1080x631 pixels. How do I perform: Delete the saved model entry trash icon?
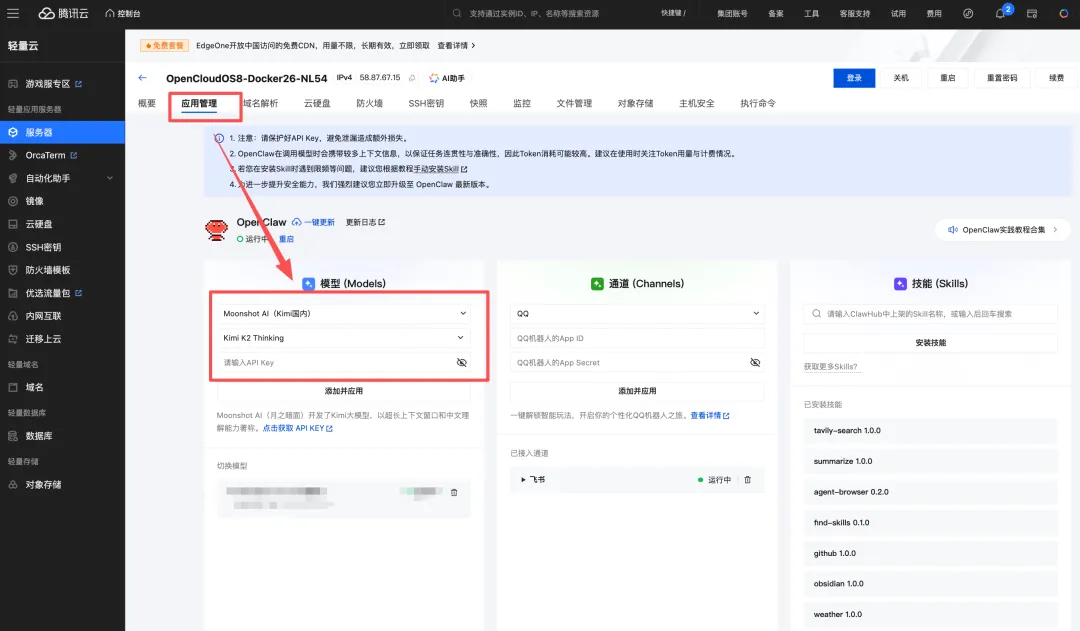click(x=454, y=493)
